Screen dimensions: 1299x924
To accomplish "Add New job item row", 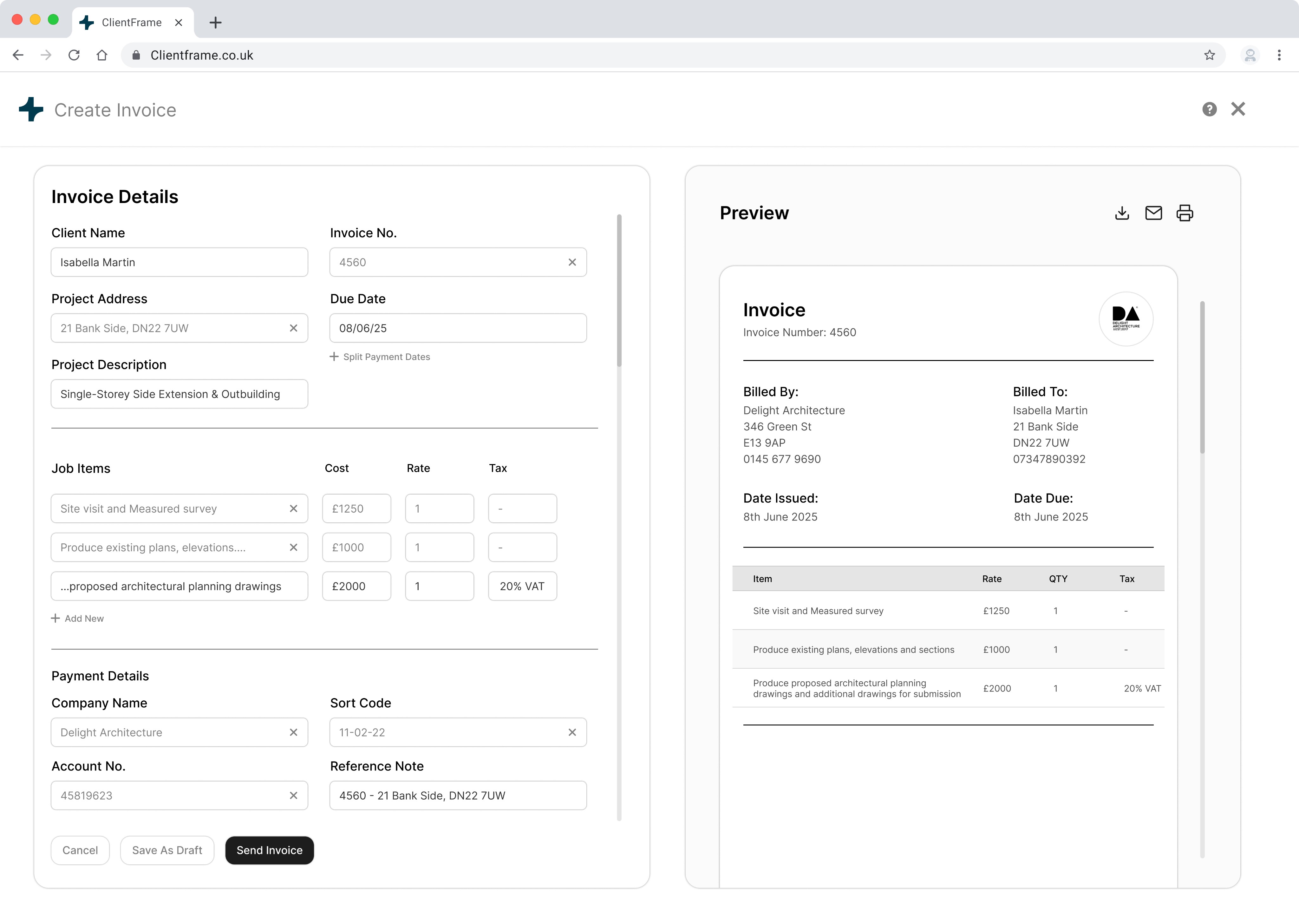I will pos(77,619).
